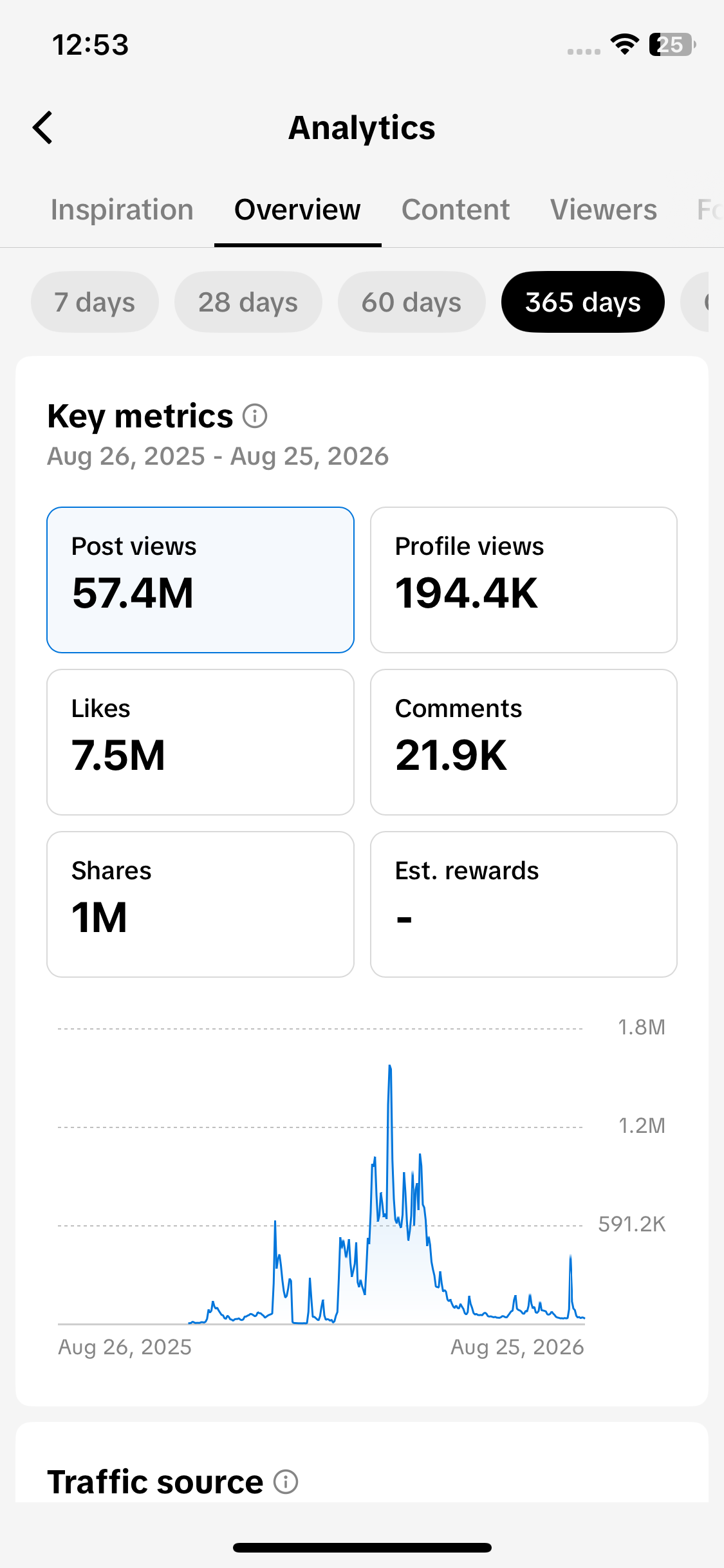Select the 28 days range chip
The width and height of the screenshot is (724, 1568).
pyautogui.click(x=248, y=302)
